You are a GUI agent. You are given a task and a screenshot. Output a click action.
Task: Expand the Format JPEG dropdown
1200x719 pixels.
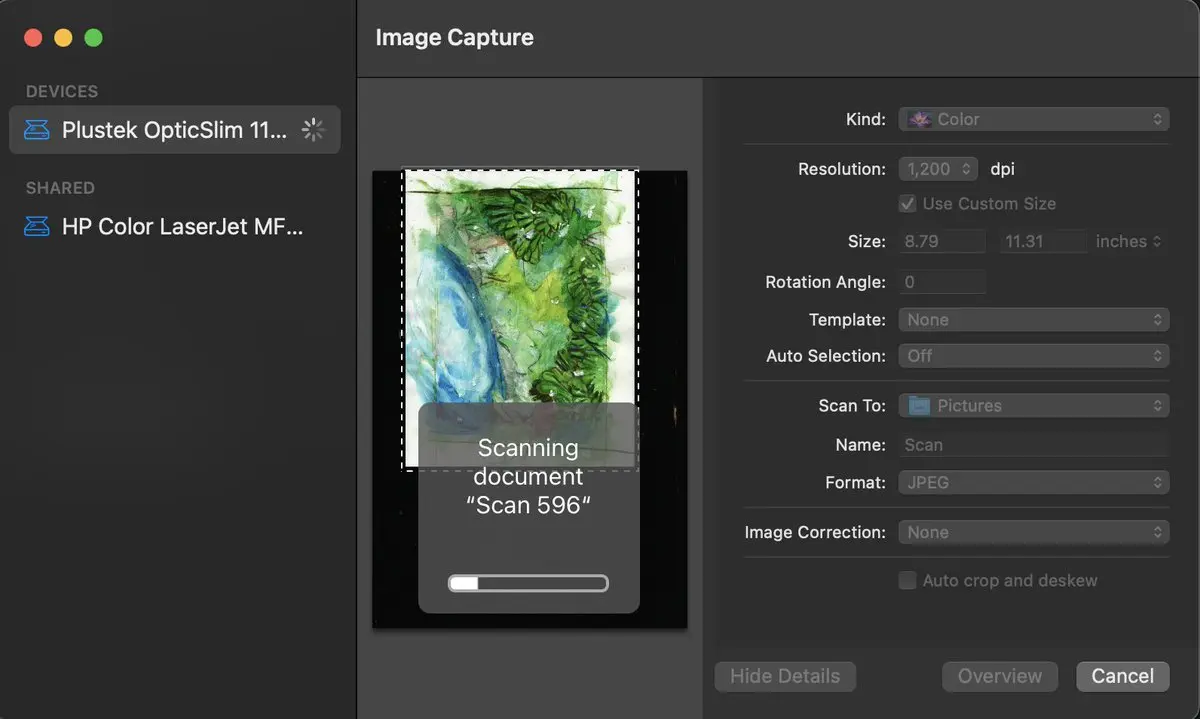tap(1033, 483)
